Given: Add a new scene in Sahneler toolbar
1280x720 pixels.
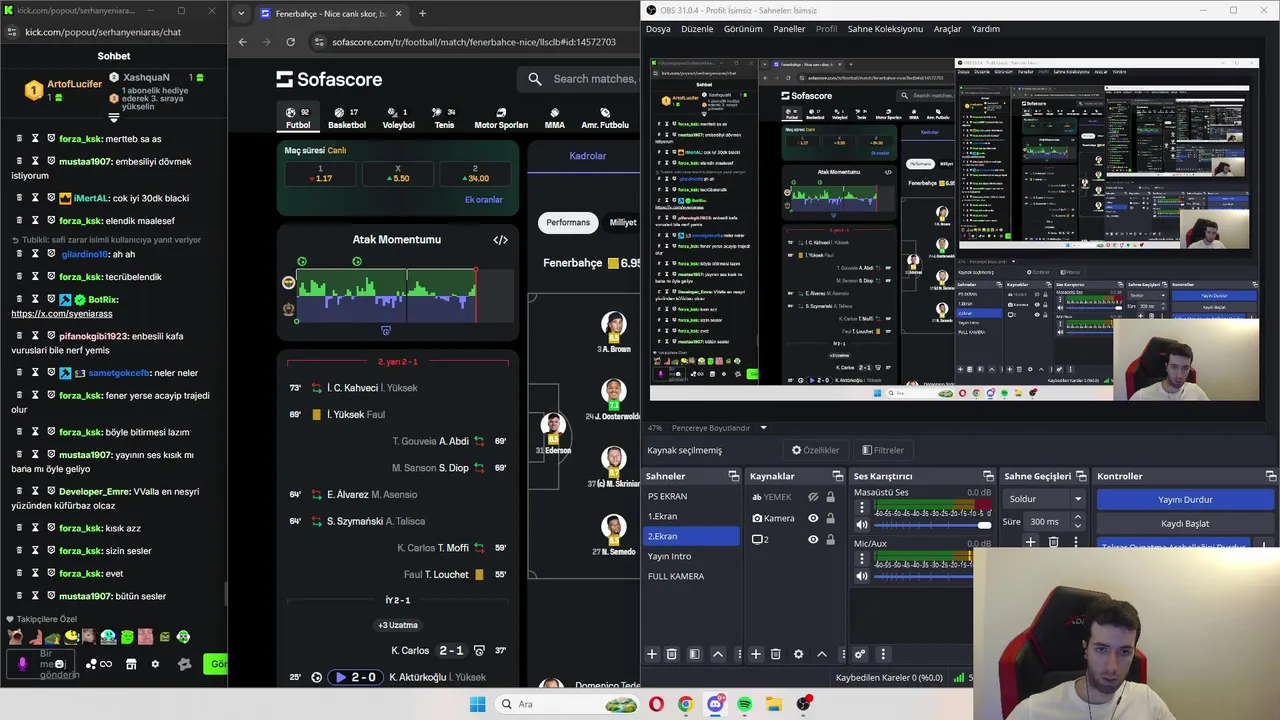Looking at the screenshot, I should [x=652, y=654].
